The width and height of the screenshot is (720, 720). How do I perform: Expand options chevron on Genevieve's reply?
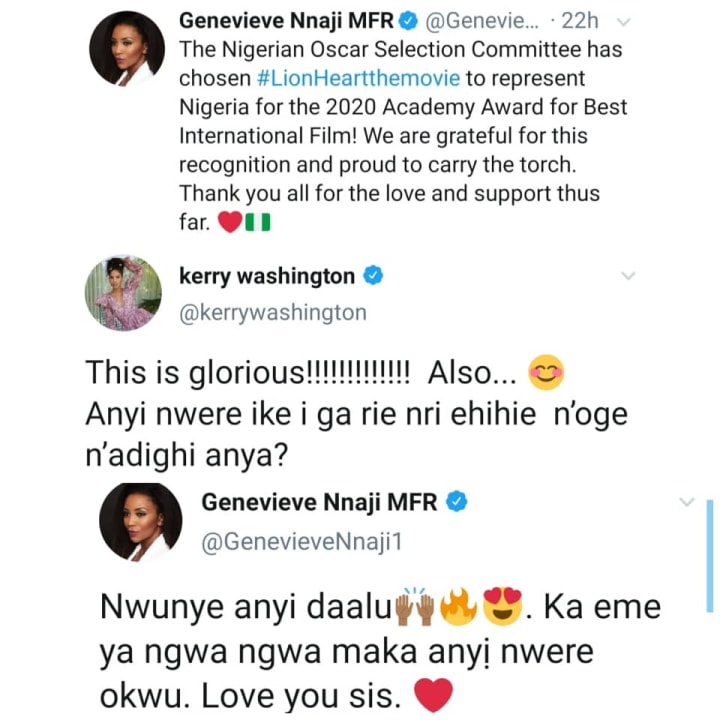point(686,502)
